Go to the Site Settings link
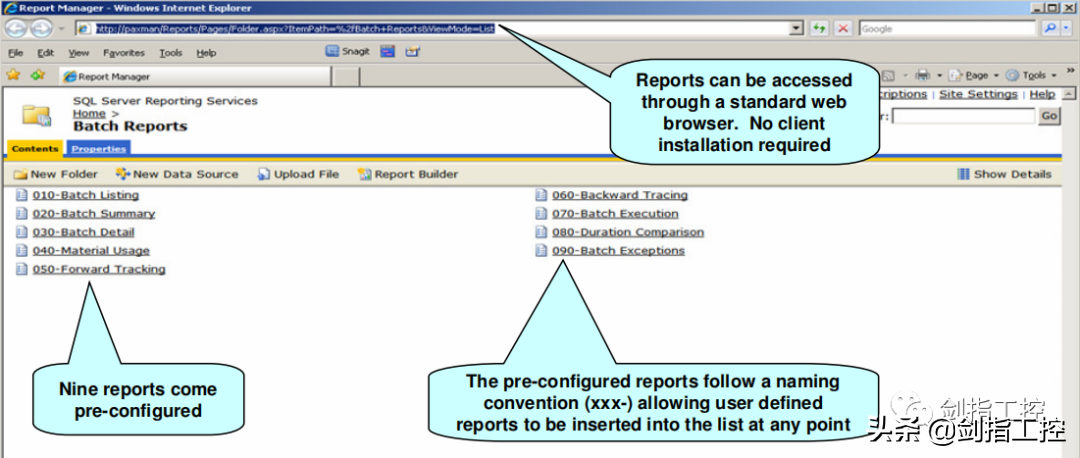1080x458 pixels. click(977, 94)
